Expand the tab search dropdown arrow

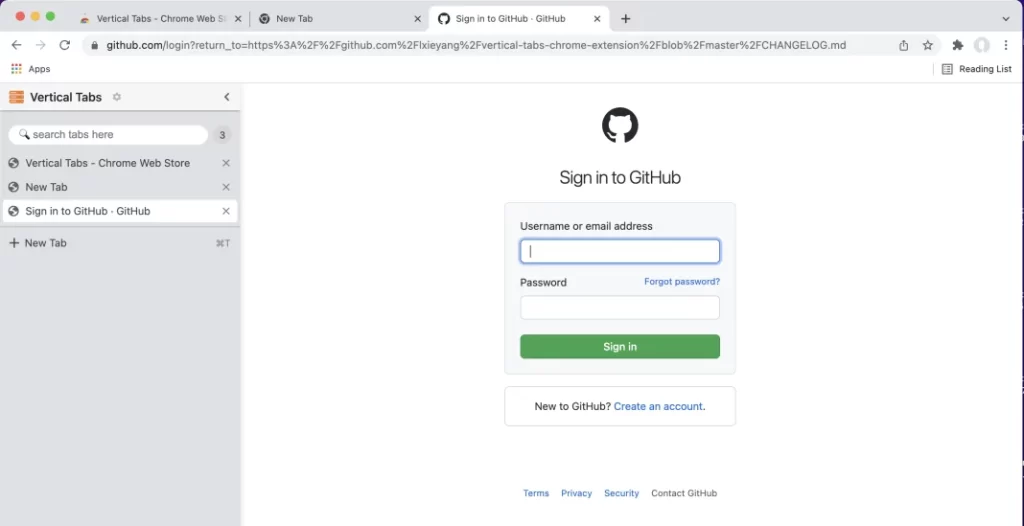[x=1006, y=19]
